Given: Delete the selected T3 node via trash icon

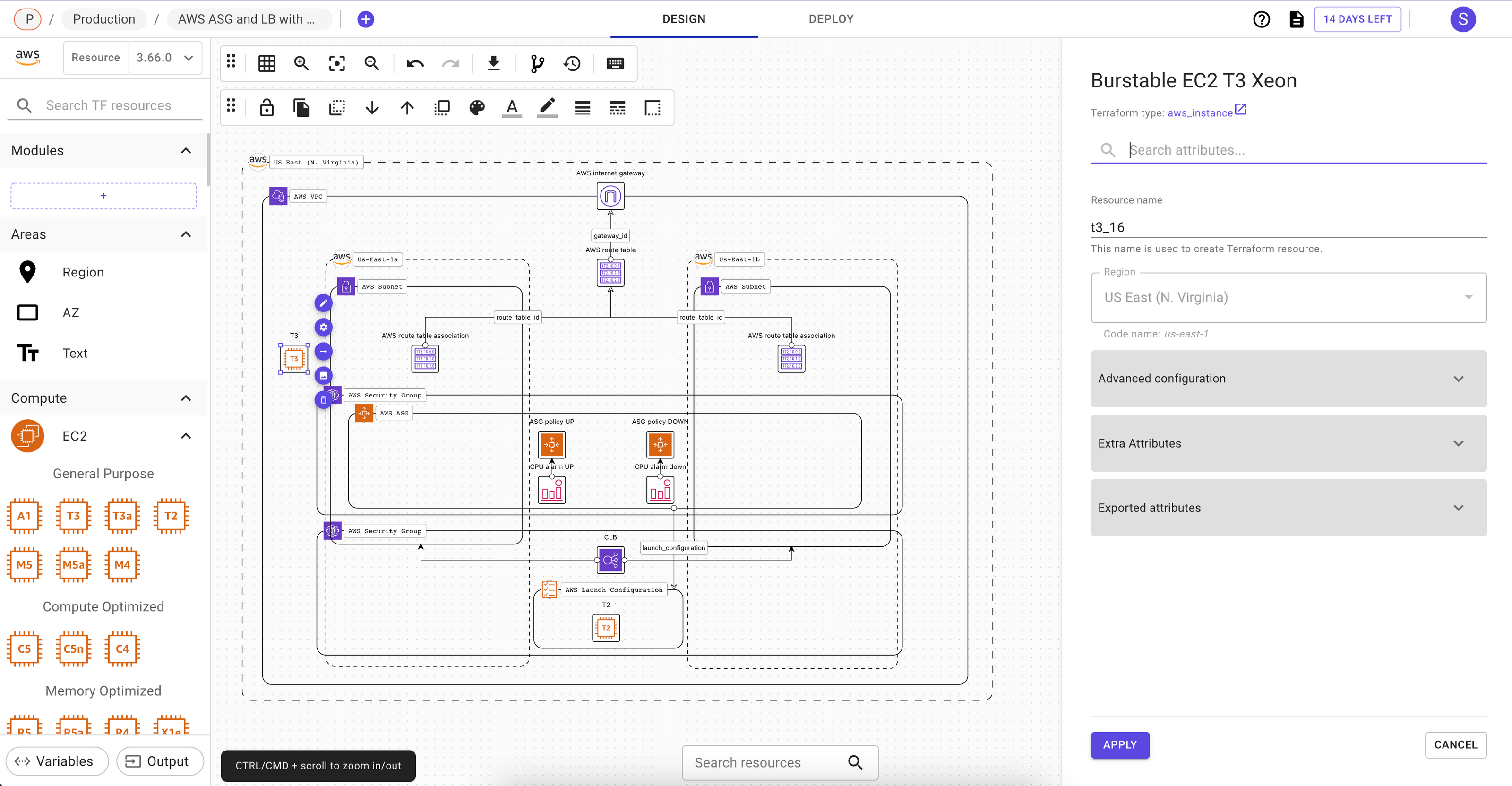Looking at the screenshot, I should coord(323,399).
